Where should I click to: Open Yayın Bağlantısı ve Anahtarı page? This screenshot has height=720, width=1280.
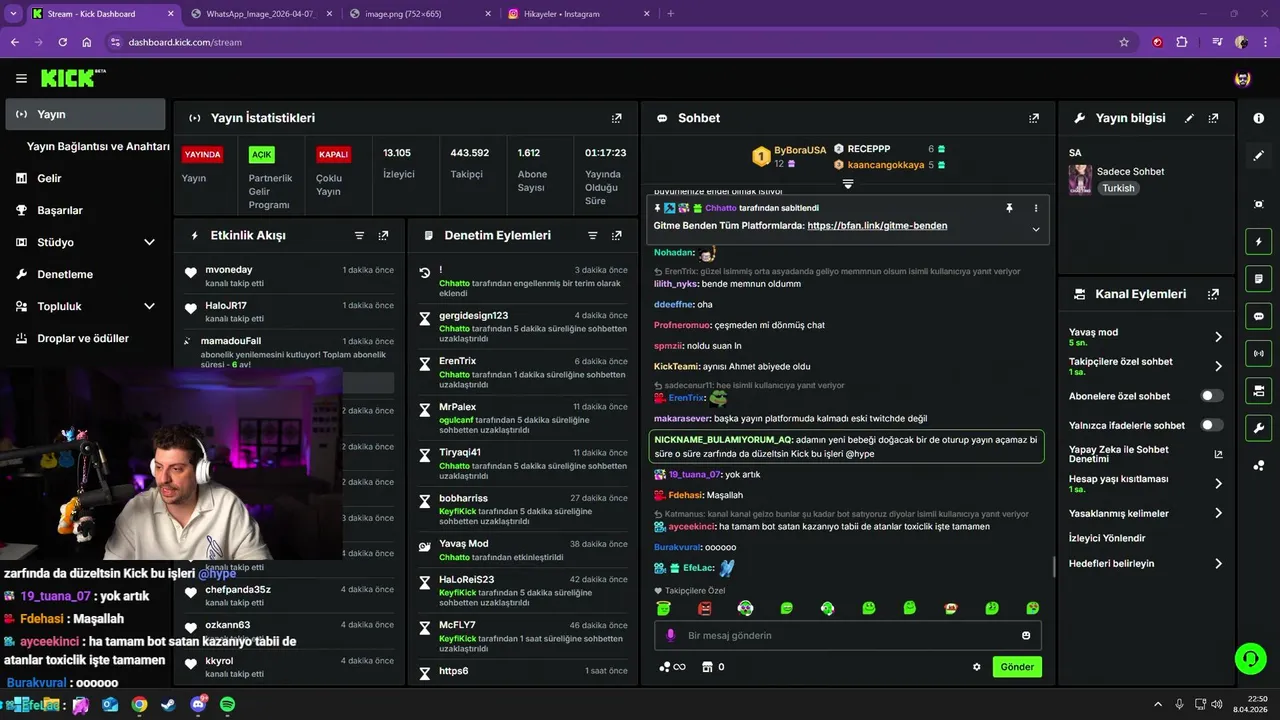(x=98, y=146)
